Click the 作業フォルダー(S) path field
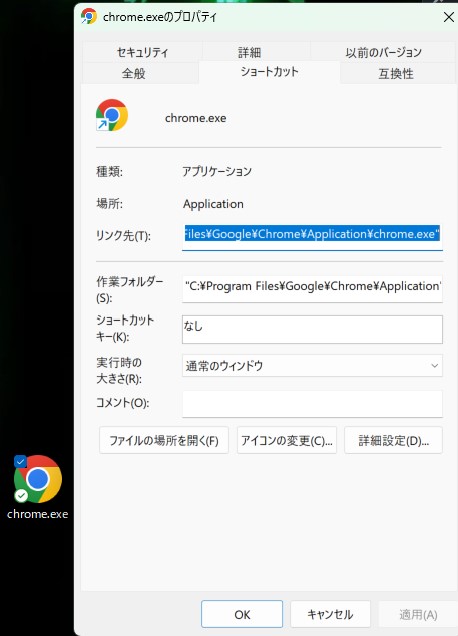Screen dimensions: 458x636 click(312, 288)
